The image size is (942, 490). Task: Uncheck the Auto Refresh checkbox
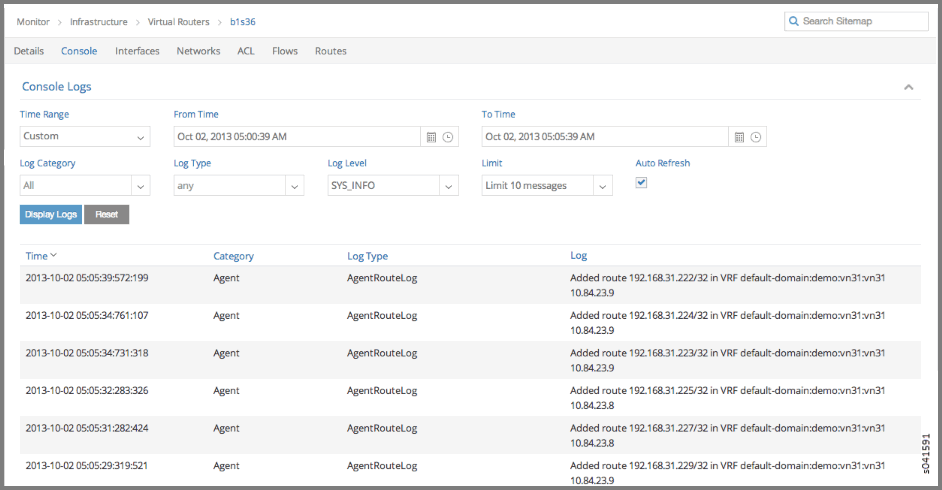[x=642, y=183]
